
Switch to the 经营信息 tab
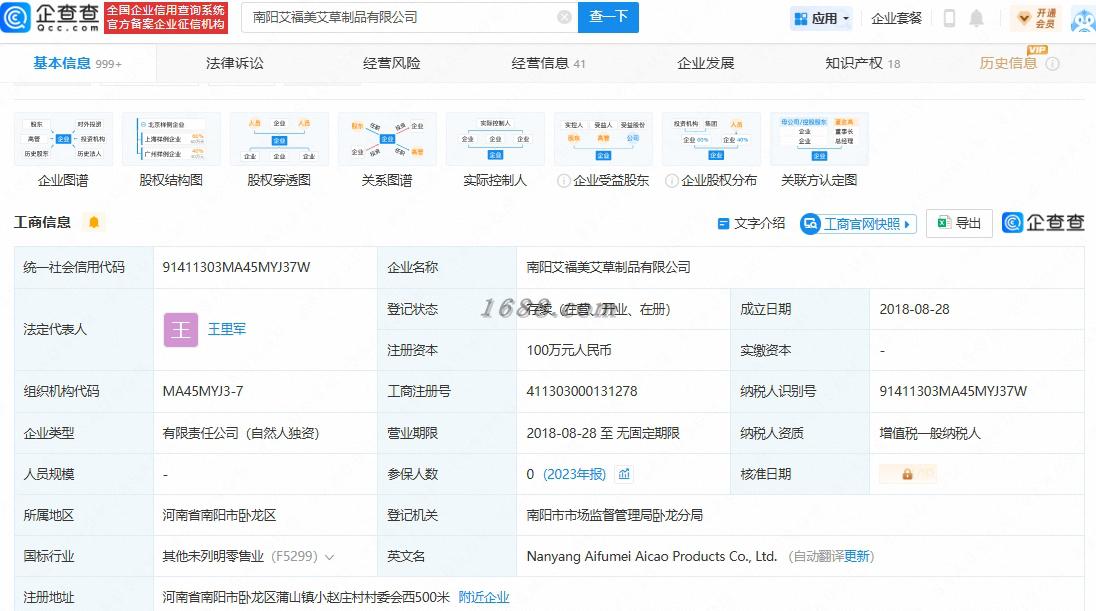(548, 63)
